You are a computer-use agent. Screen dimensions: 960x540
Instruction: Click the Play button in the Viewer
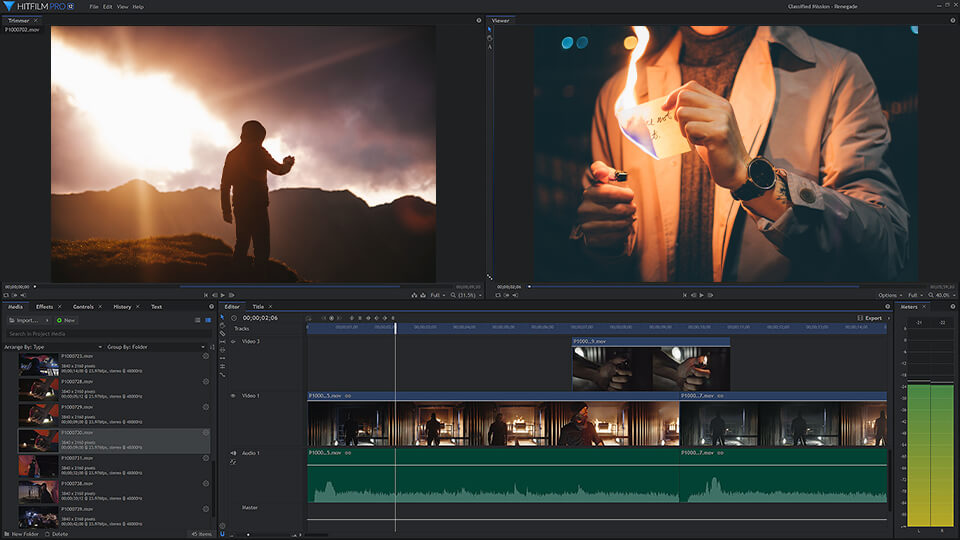click(x=702, y=295)
